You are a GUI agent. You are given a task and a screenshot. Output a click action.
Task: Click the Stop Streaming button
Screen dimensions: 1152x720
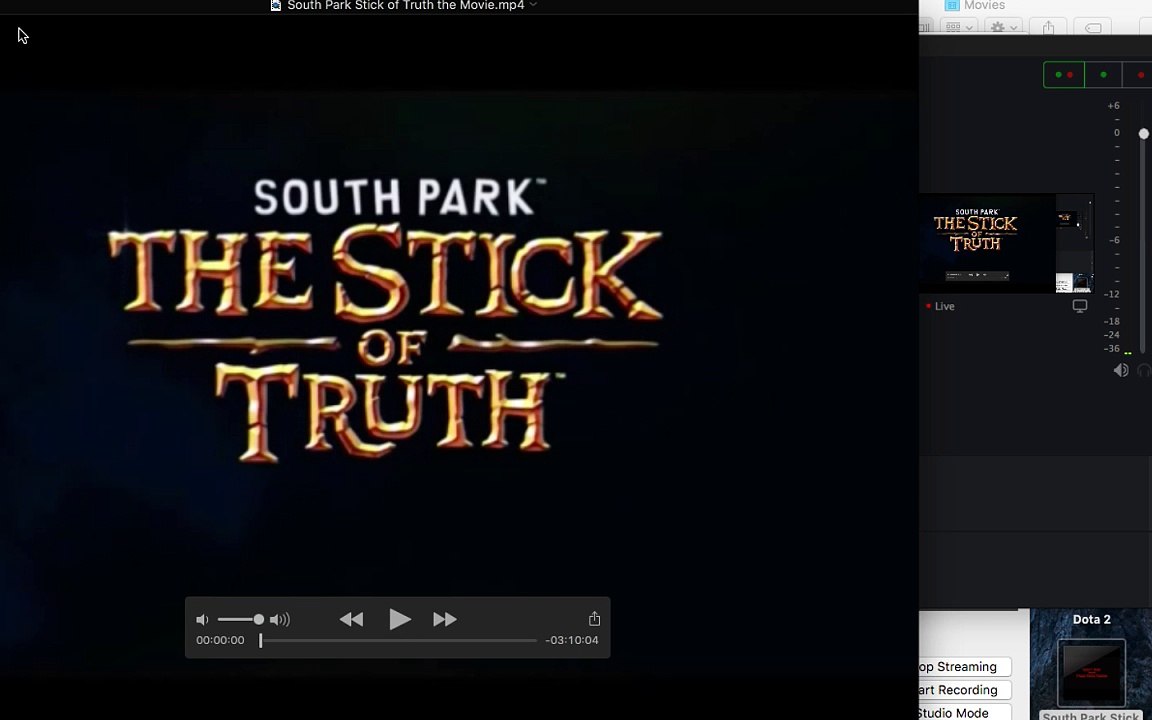pyautogui.click(x=965, y=666)
